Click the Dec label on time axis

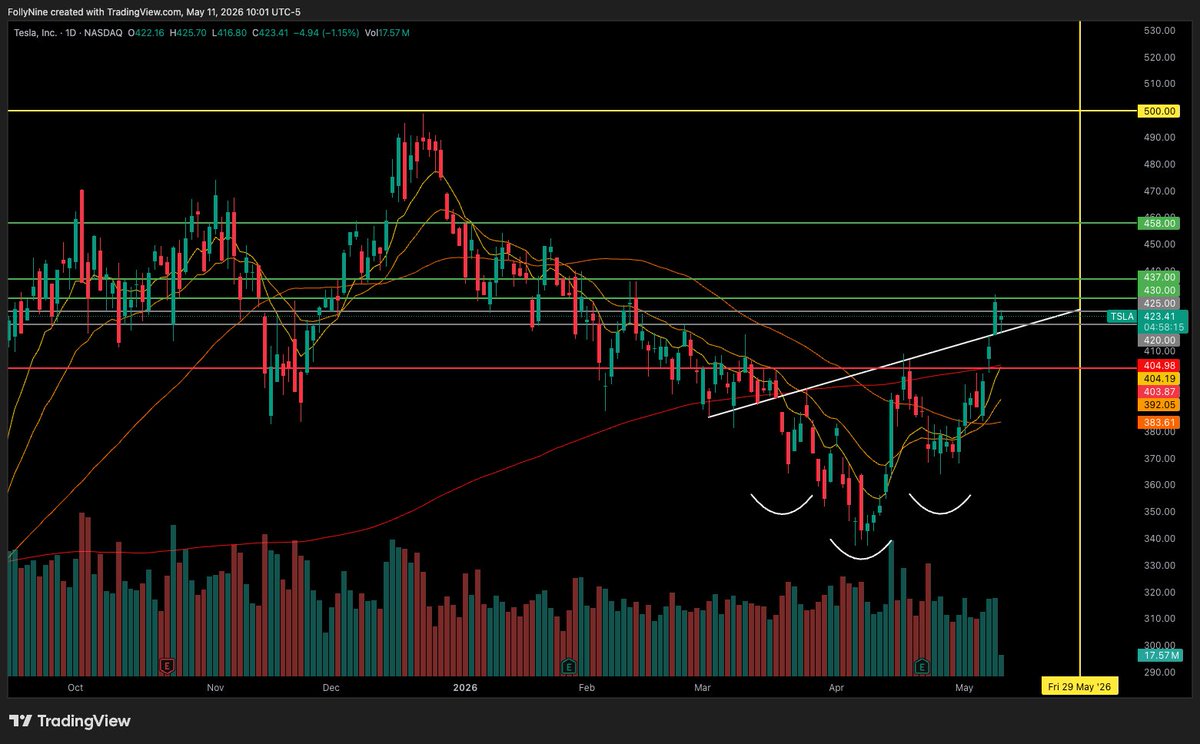[x=333, y=688]
